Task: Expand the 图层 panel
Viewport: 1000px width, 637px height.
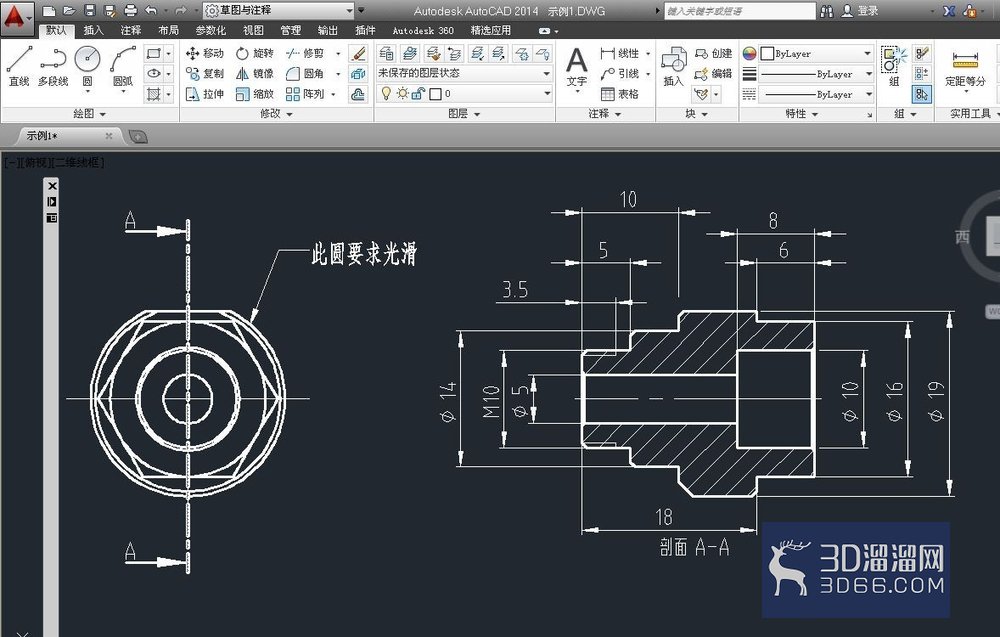Action: (x=464, y=113)
